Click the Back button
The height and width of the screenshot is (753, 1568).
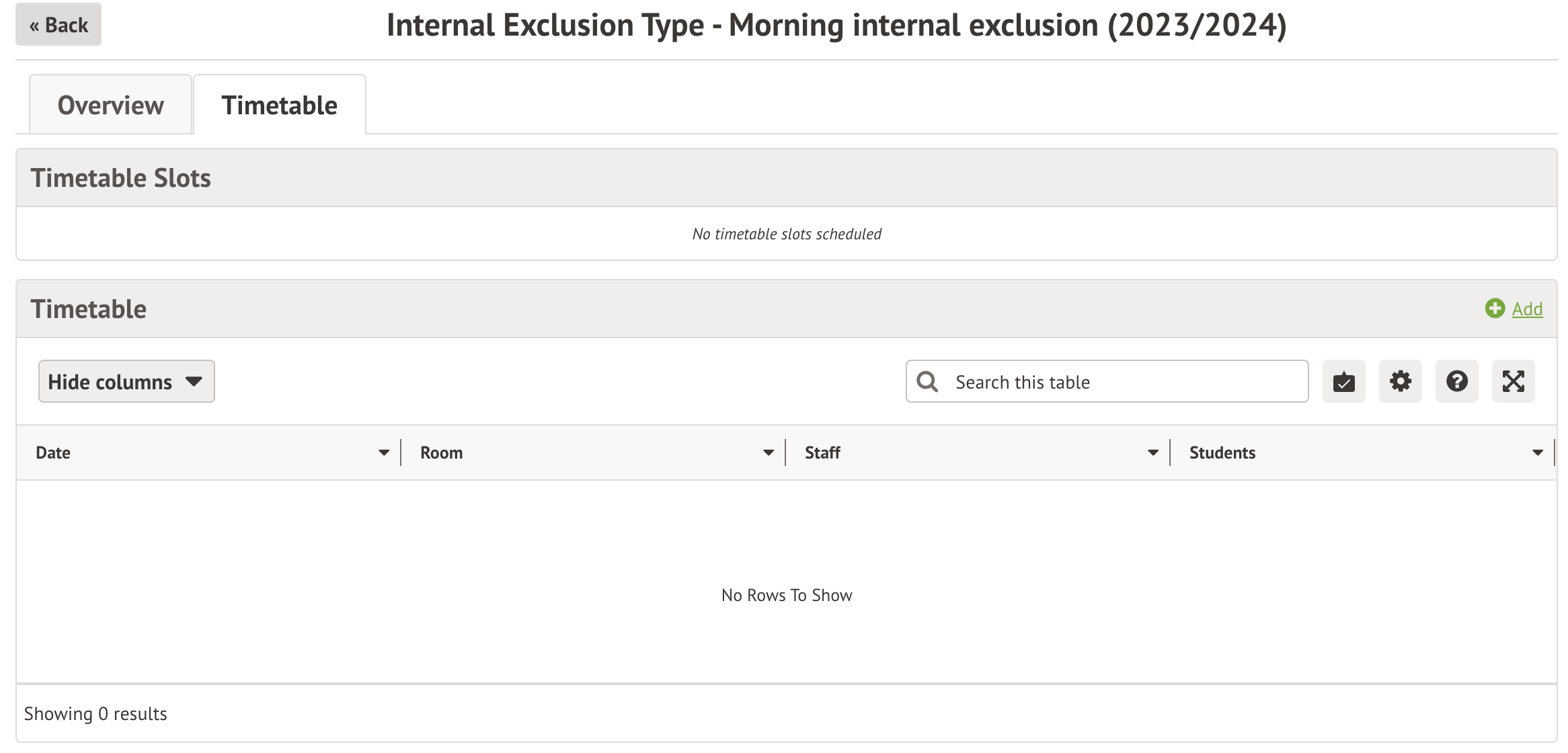point(58,25)
